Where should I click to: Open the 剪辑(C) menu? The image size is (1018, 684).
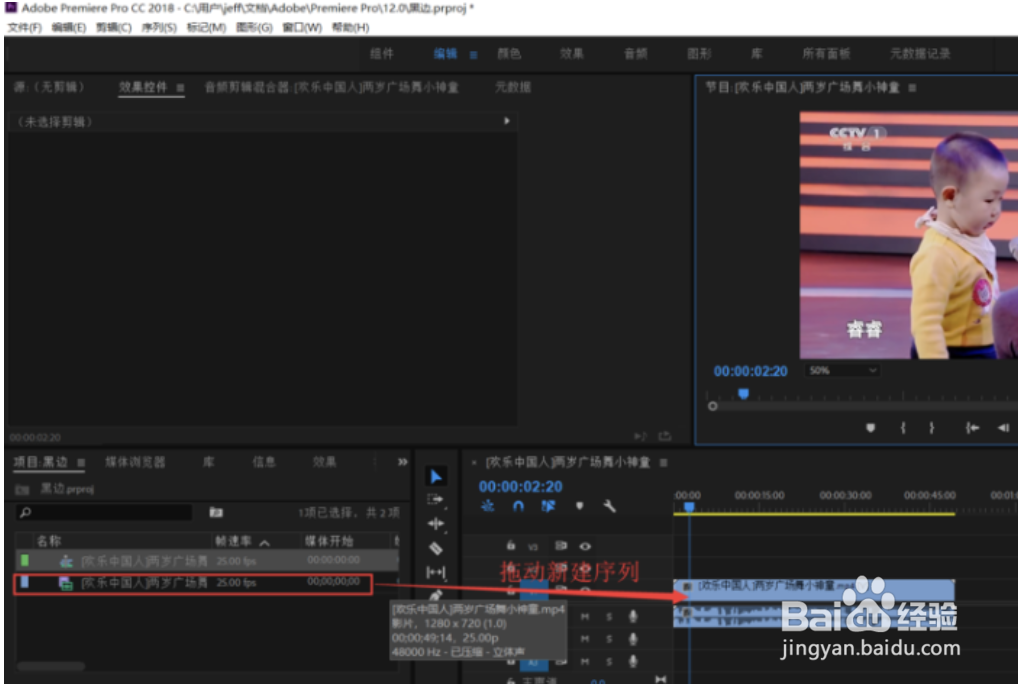[x=114, y=27]
